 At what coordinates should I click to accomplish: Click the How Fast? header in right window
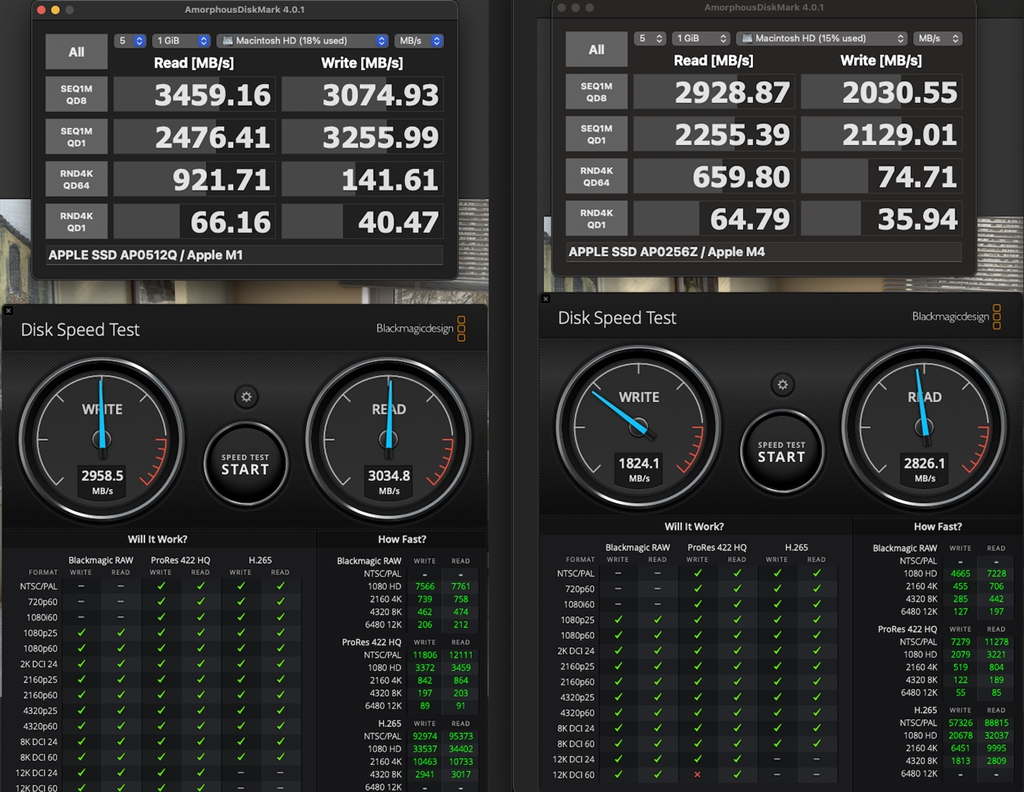coord(938,526)
